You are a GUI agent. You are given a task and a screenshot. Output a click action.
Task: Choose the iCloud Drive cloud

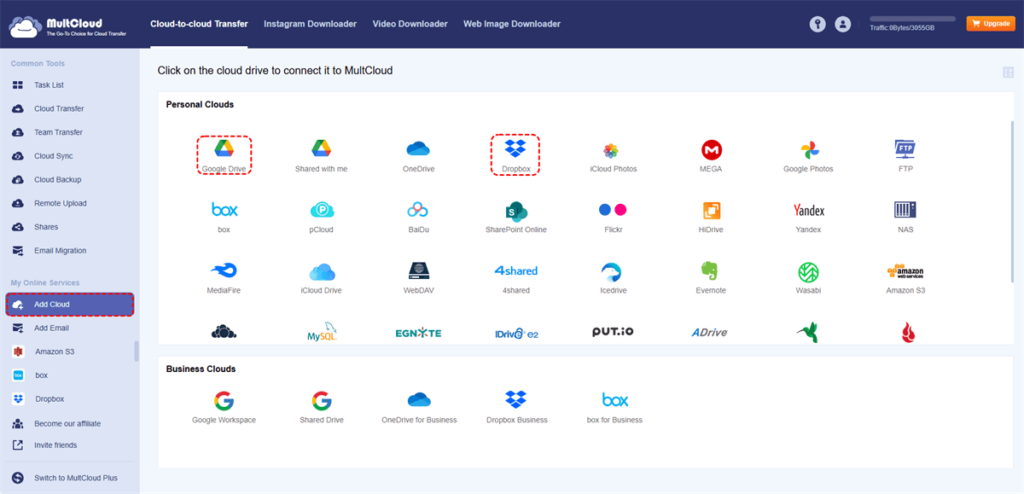[321, 278]
